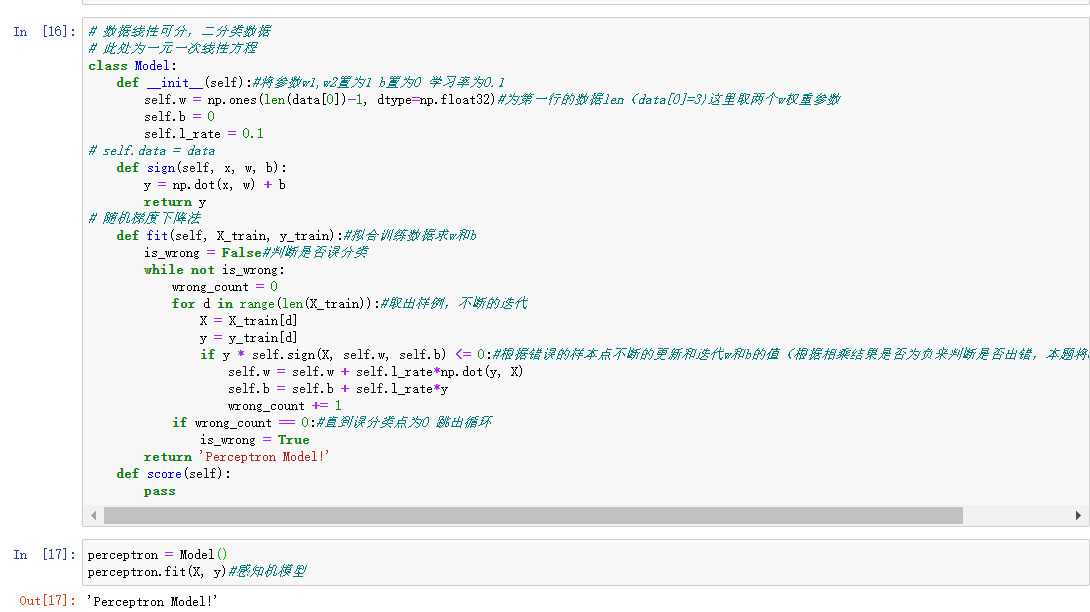Click the 'self.b = 0' line

coord(179,117)
